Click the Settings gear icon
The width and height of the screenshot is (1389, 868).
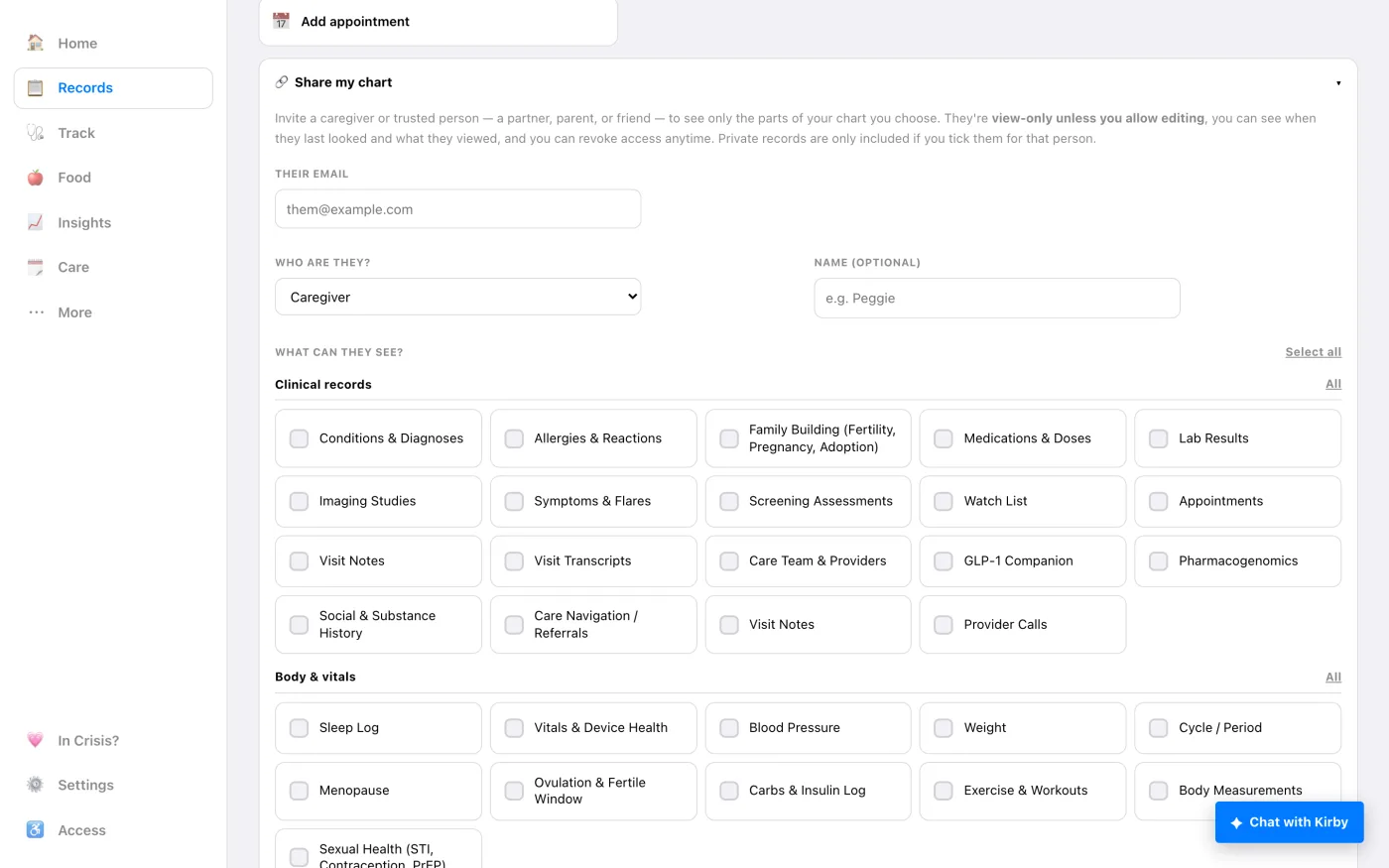[36, 785]
